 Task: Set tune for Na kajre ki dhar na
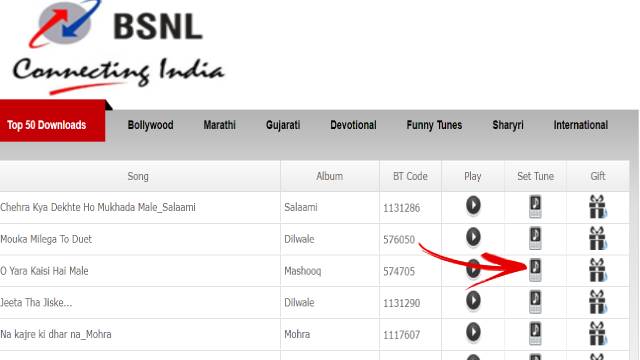535,333
